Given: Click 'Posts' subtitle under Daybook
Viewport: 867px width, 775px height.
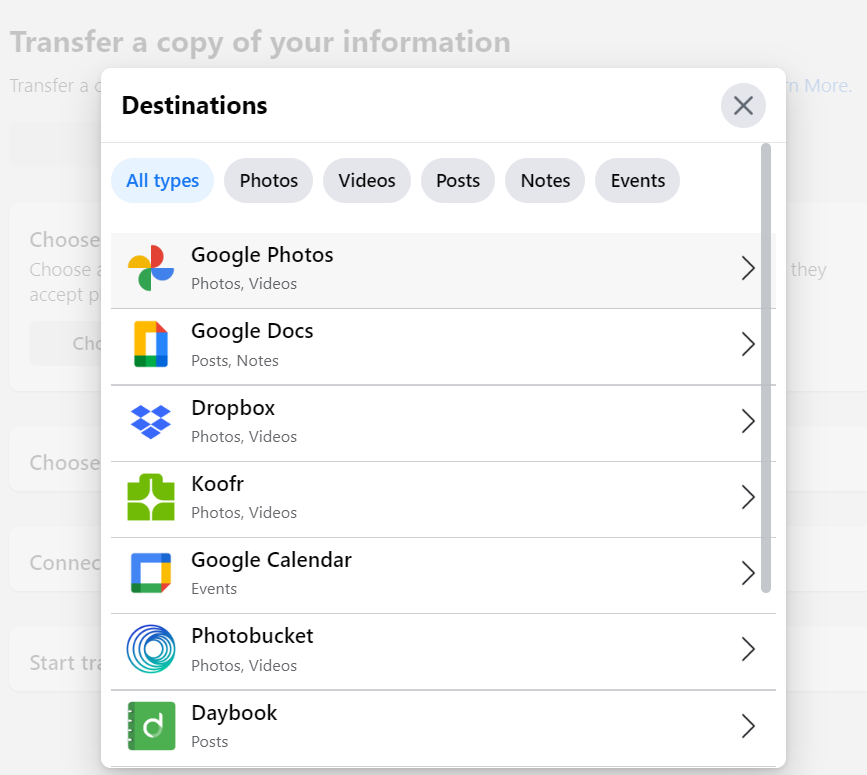Looking at the screenshot, I should [210, 742].
